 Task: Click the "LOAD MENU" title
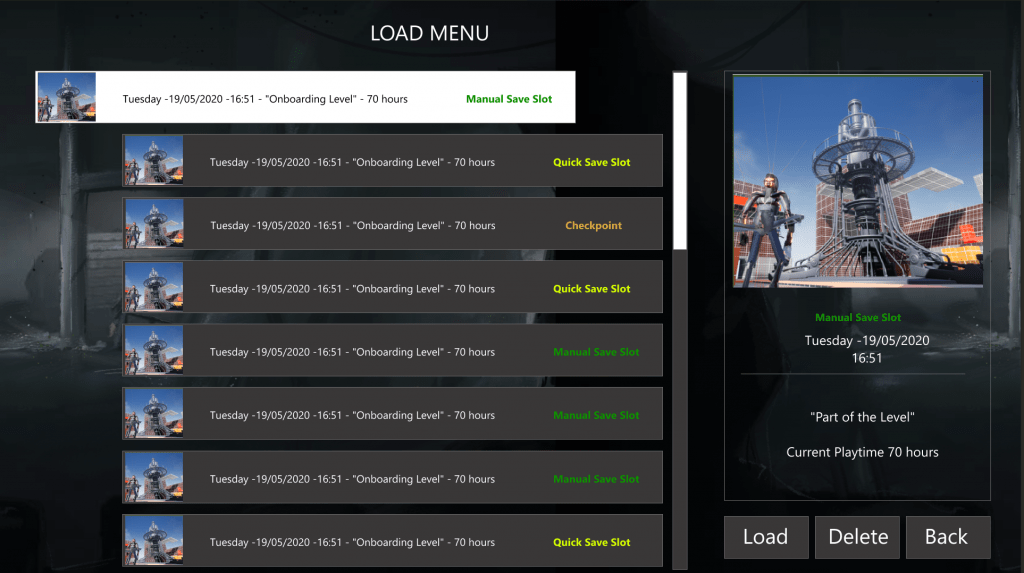pos(429,33)
